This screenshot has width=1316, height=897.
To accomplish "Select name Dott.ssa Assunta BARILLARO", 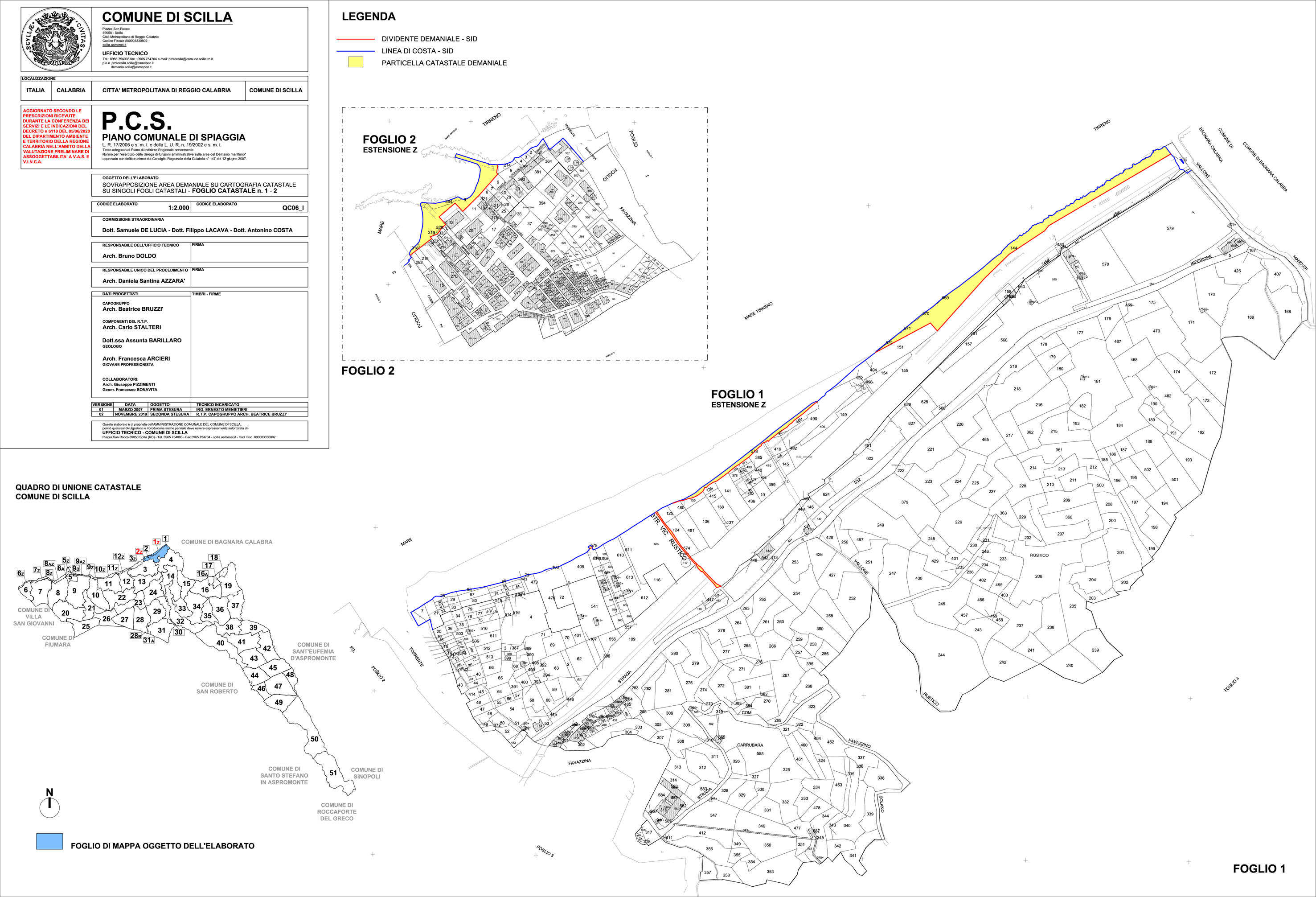I will pyautogui.click(x=142, y=340).
